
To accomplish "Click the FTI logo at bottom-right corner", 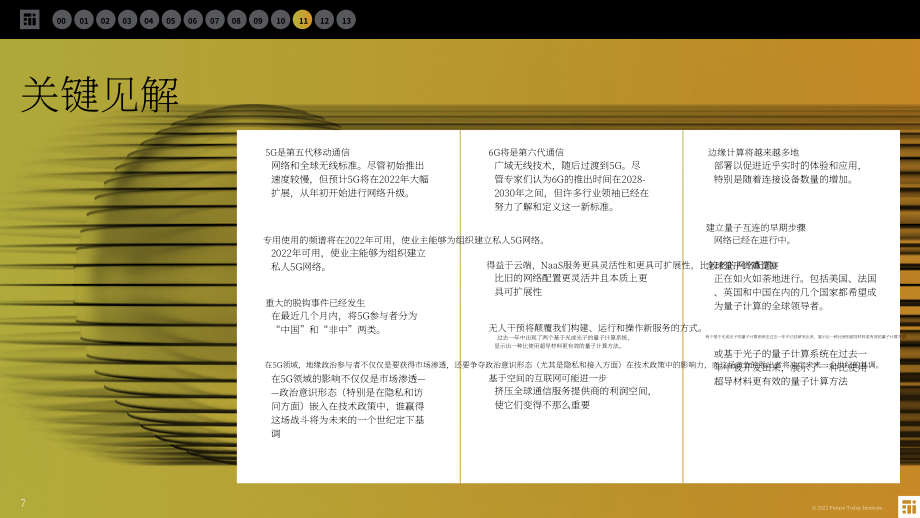I will pos(909,507).
